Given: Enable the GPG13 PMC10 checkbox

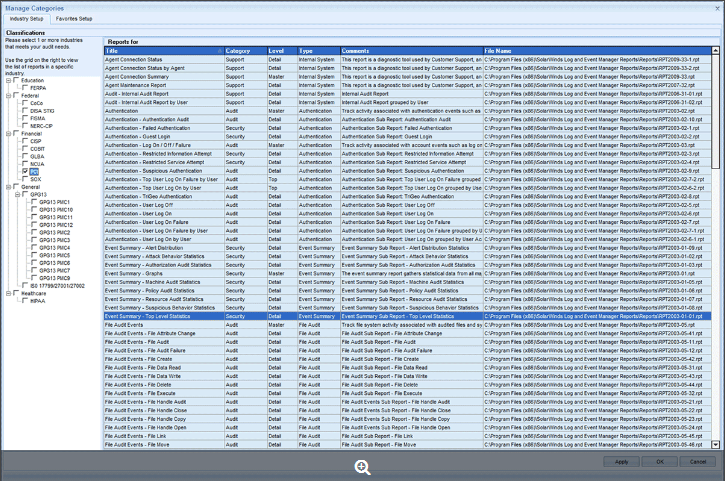Looking at the screenshot, I should pyautogui.click(x=34, y=210).
